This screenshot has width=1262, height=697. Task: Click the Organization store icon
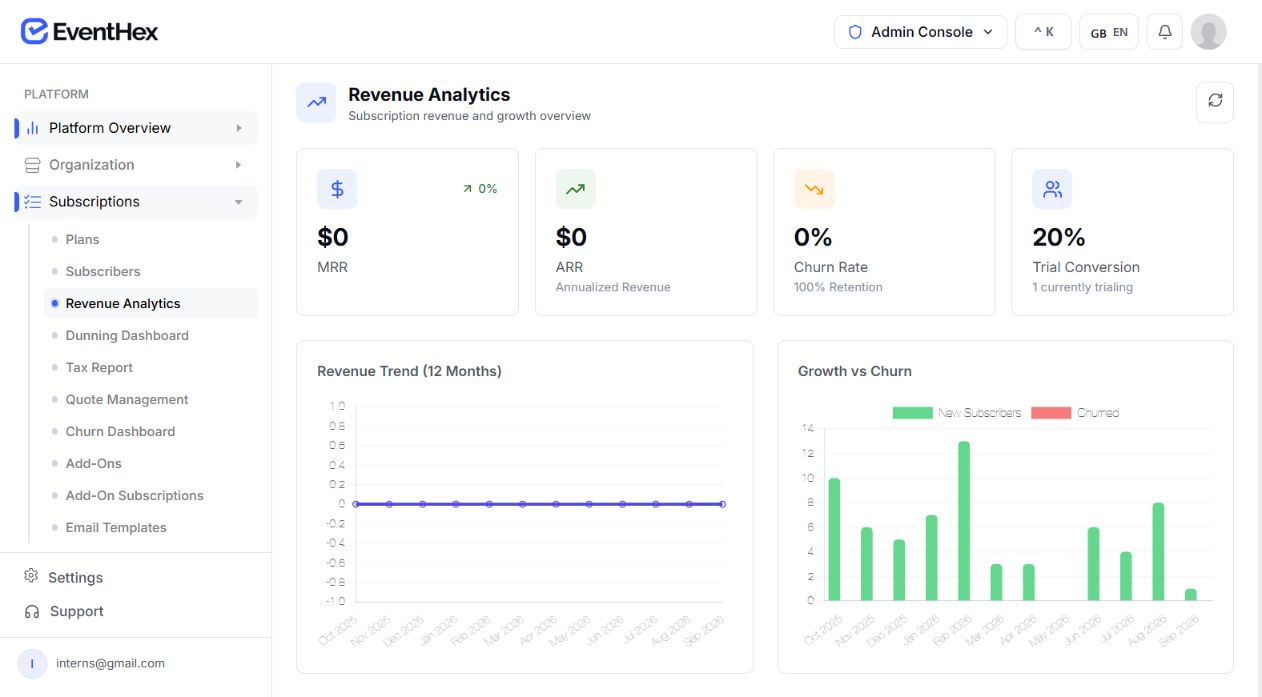coord(33,165)
